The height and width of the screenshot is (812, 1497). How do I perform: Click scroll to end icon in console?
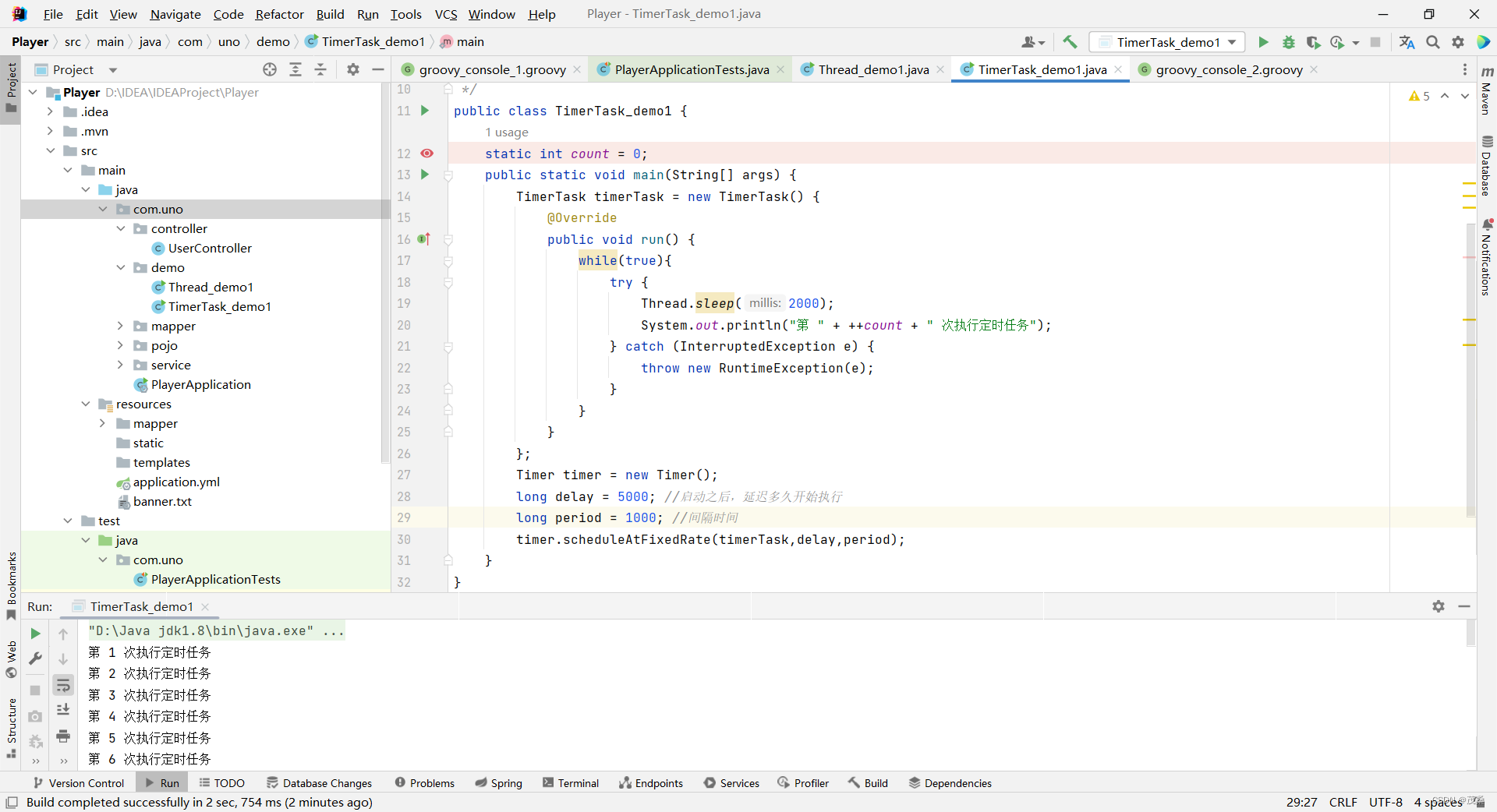(x=63, y=709)
